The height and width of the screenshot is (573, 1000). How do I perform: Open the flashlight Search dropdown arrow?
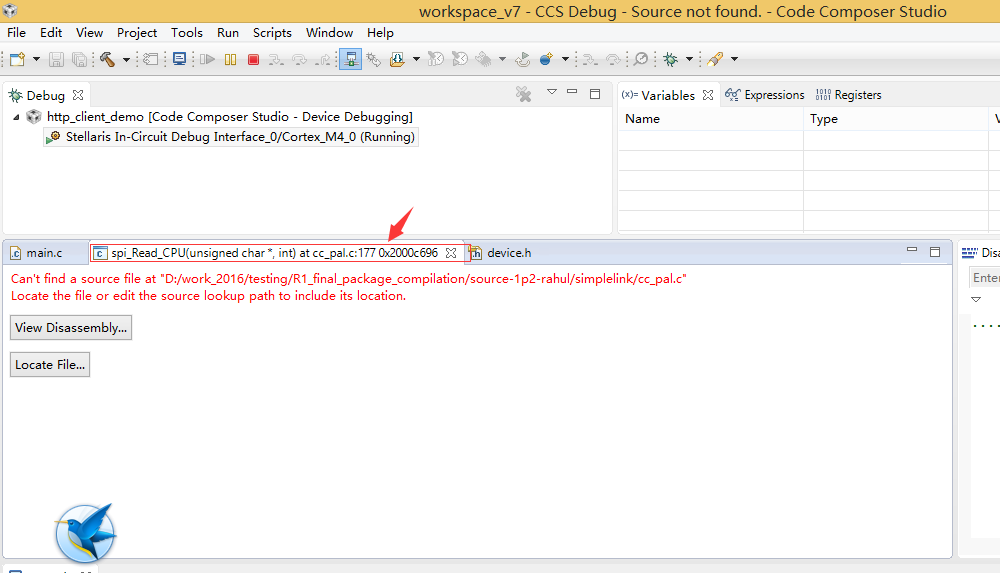pyautogui.click(x=735, y=59)
